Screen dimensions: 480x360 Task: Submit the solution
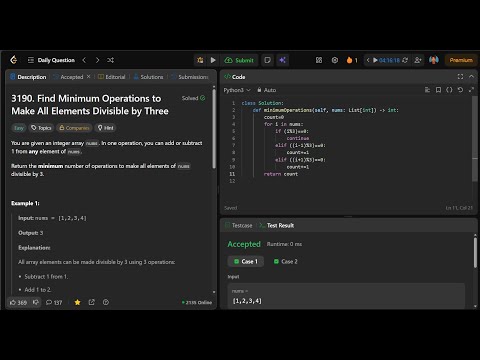click(239, 60)
